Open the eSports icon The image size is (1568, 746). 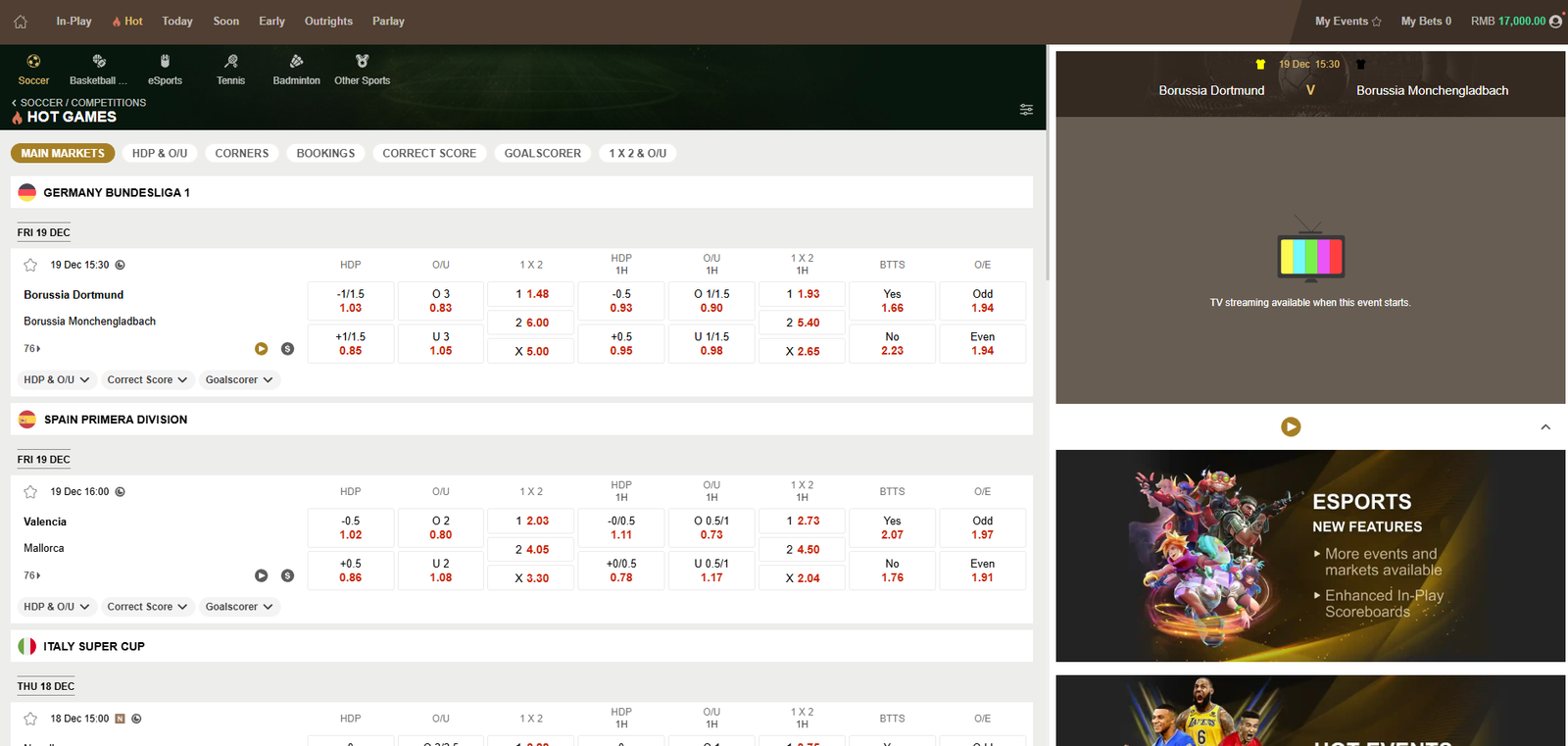tap(165, 70)
